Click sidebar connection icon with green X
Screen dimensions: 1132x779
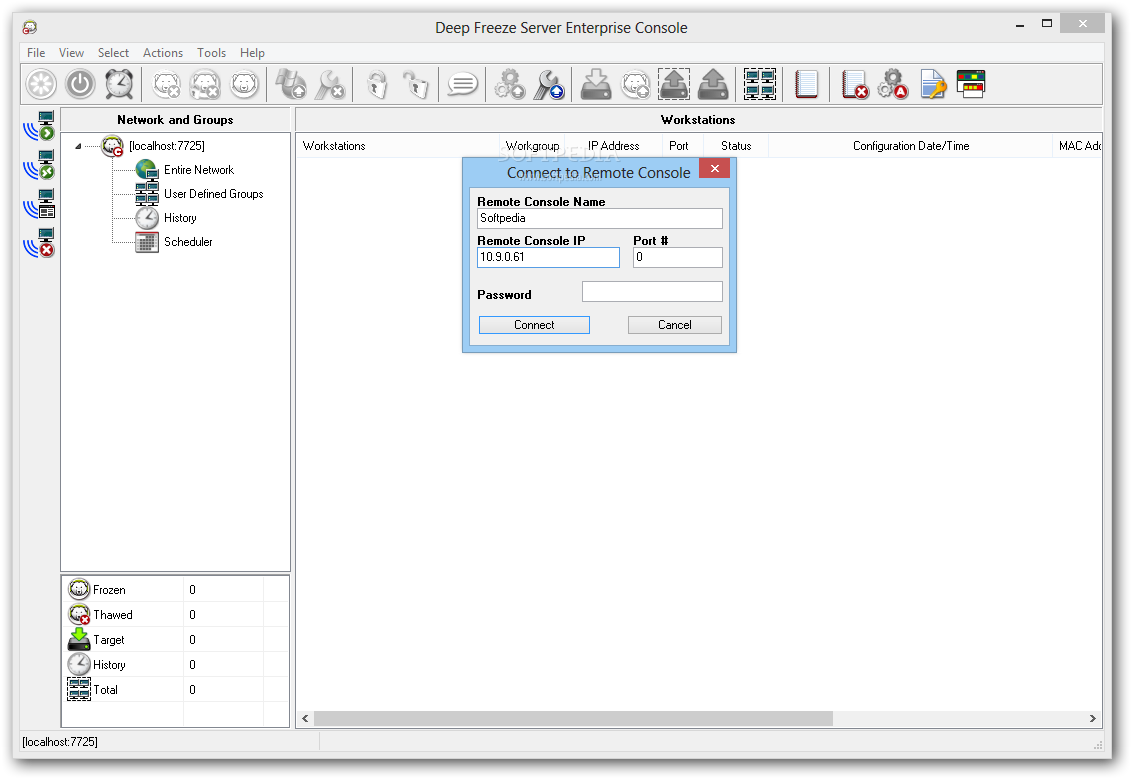(39, 165)
